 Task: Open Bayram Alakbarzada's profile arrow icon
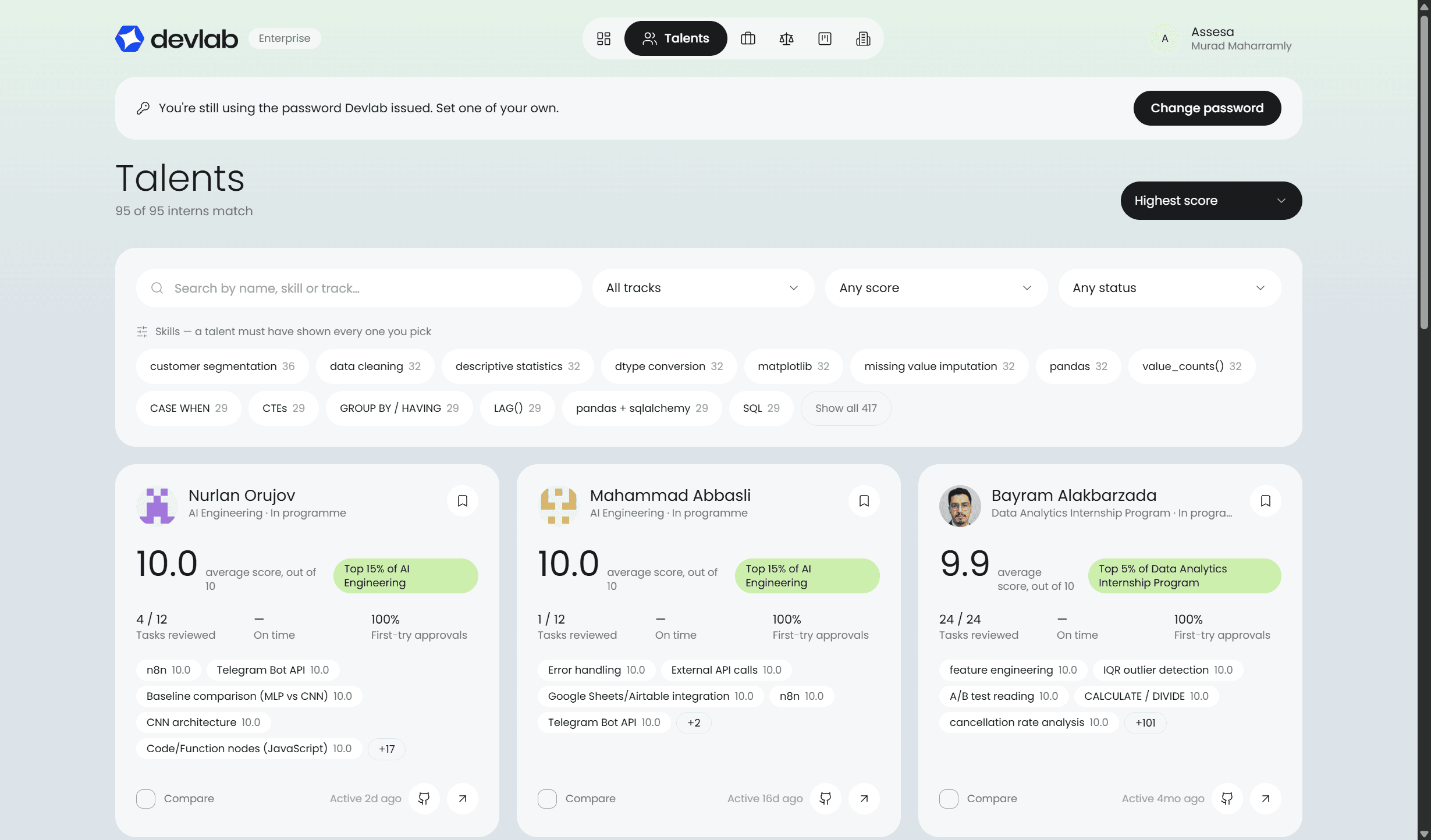(x=1266, y=799)
